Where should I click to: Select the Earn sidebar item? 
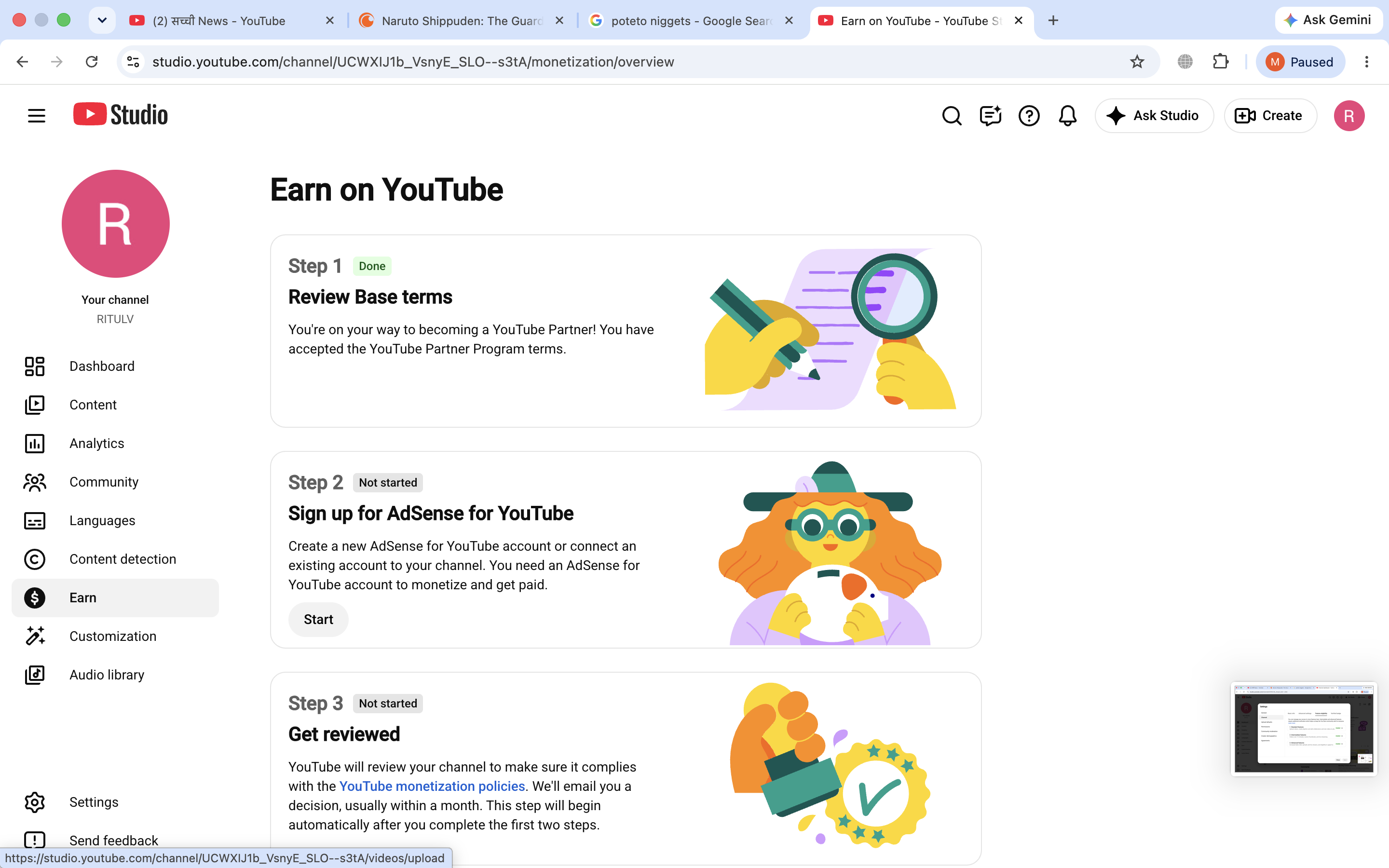(x=115, y=597)
